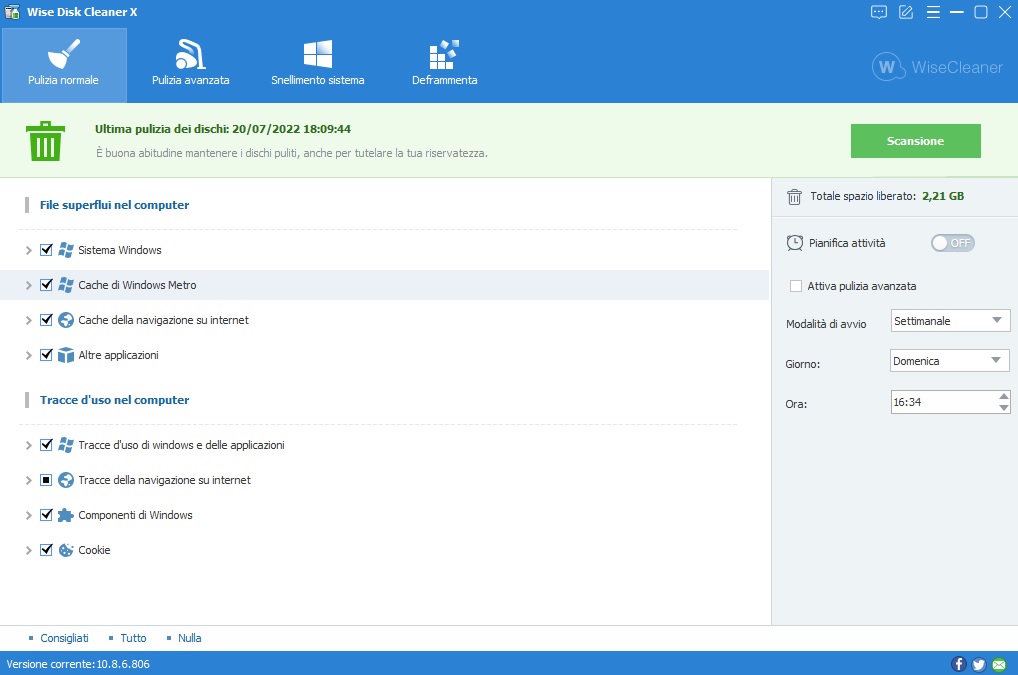
Task: Open the Snellimento sistema tab
Action: 317,65
